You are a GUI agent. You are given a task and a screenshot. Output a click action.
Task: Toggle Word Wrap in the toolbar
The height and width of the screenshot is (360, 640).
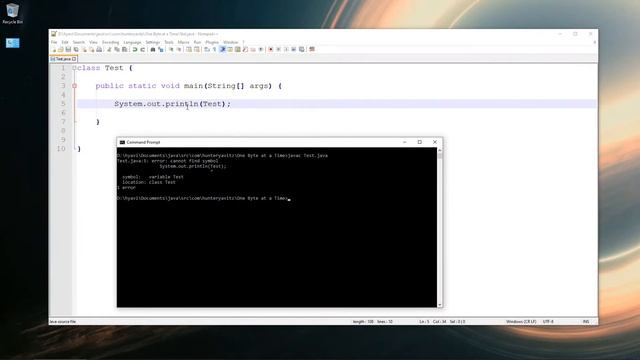(207, 49)
